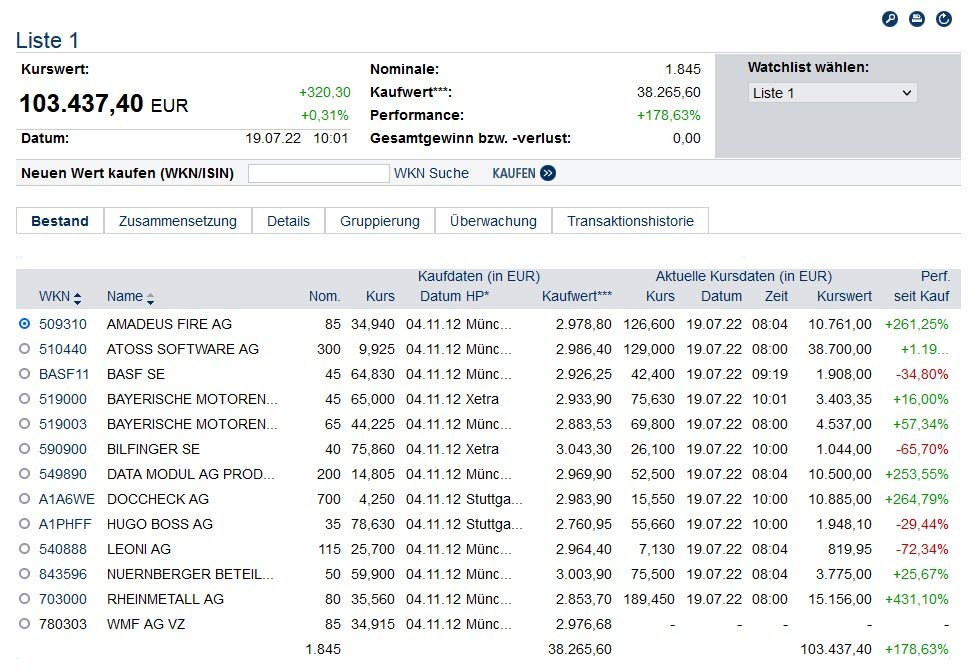Select the HUGO BOSS AG radio button
This screenshot has width=979, height=672.
25,524
